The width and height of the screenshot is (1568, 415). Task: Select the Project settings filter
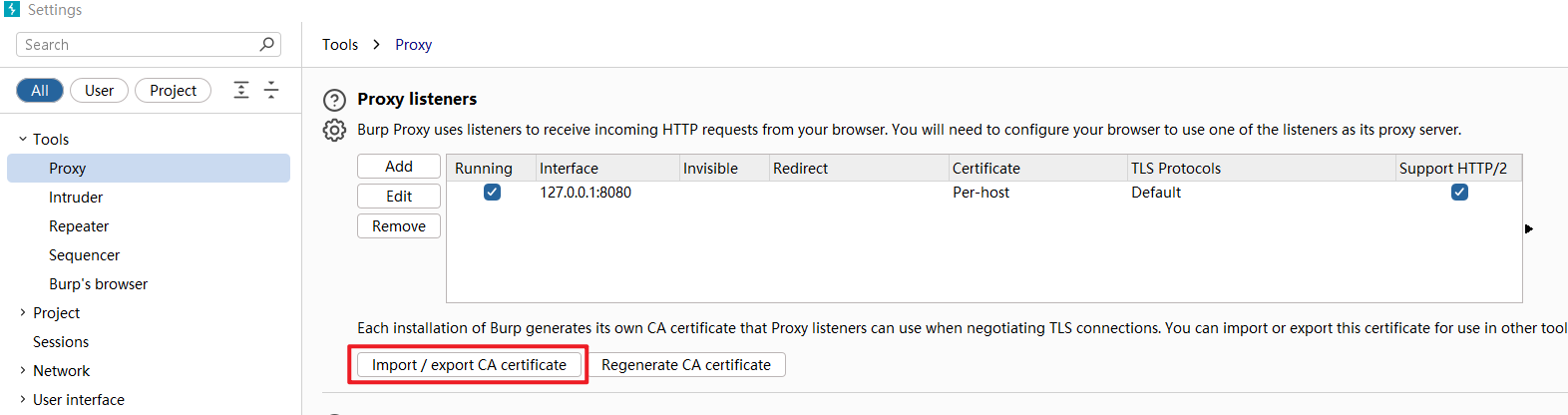click(x=173, y=90)
